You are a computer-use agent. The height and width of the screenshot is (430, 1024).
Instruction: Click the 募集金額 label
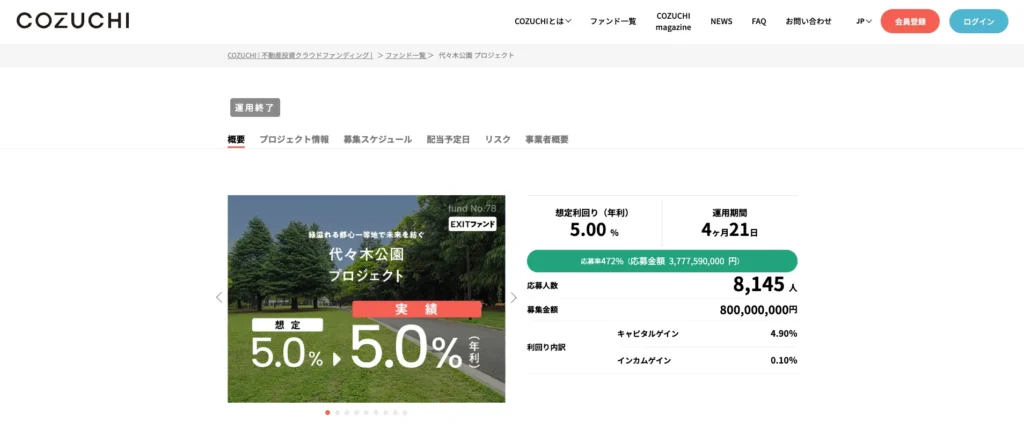pos(543,310)
